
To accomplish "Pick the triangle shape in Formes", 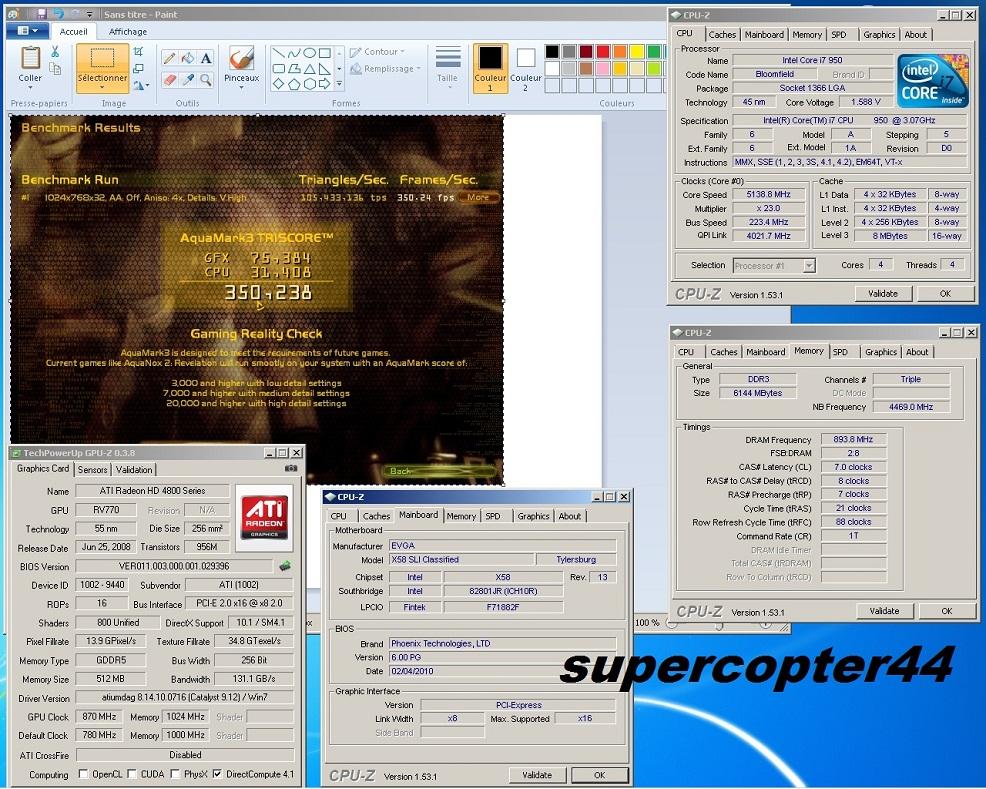I will click(309, 69).
